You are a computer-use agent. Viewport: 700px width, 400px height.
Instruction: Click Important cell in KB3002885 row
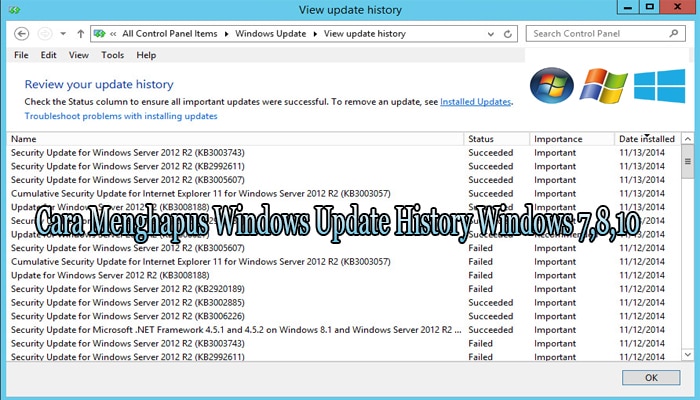(x=555, y=302)
